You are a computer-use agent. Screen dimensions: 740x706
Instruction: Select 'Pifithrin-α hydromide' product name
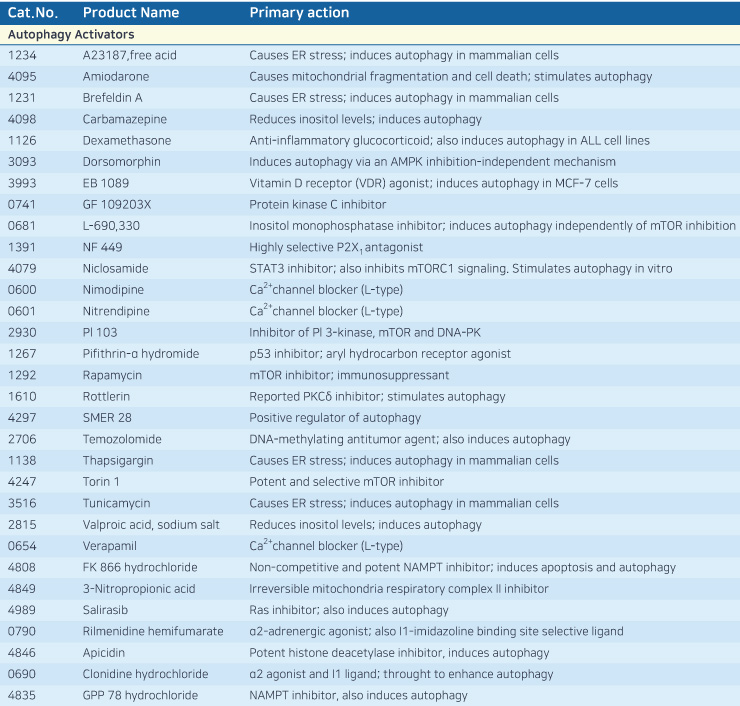(141, 354)
